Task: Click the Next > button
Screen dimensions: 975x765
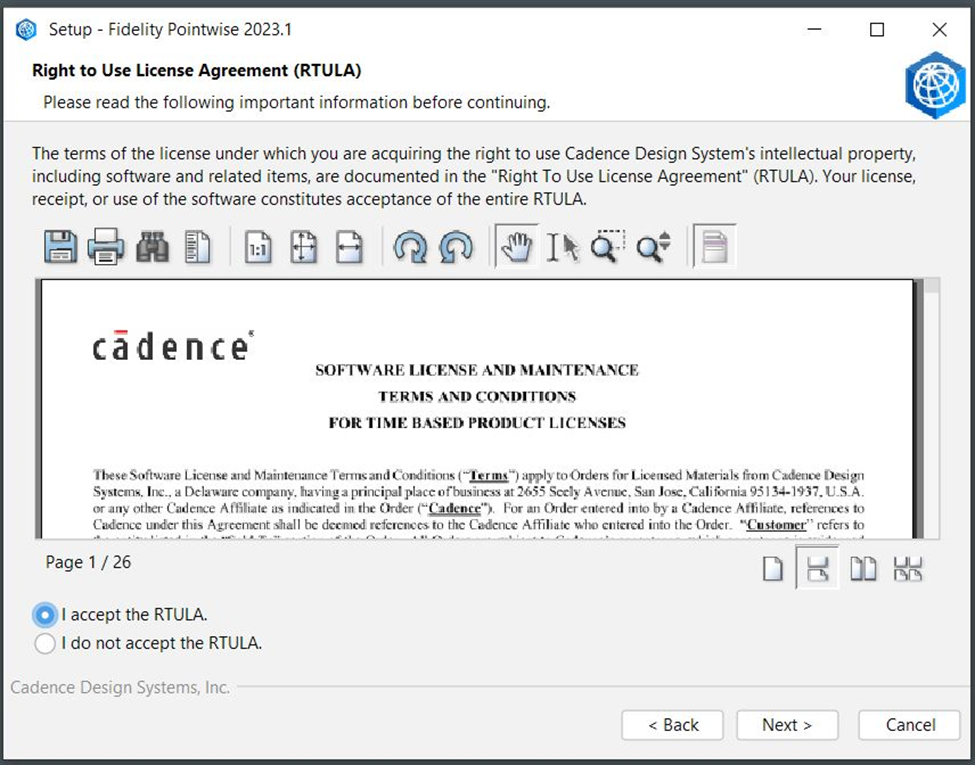Action: [x=787, y=725]
